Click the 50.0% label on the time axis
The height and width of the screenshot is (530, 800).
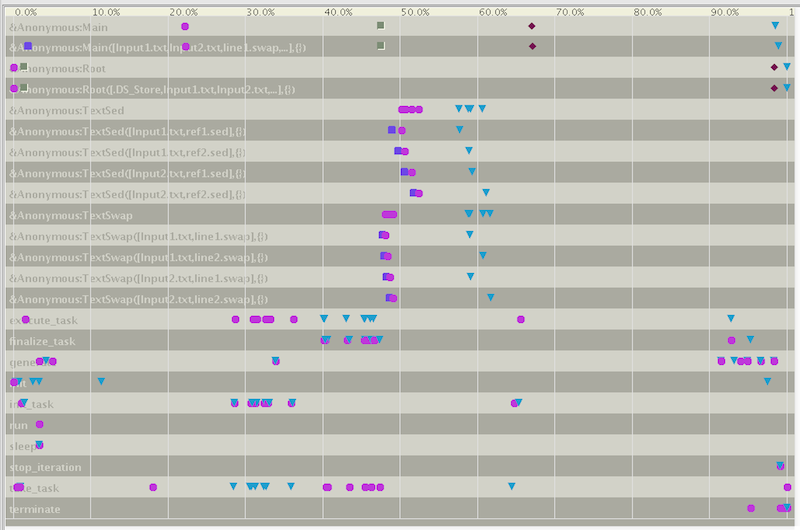[415, 12]
